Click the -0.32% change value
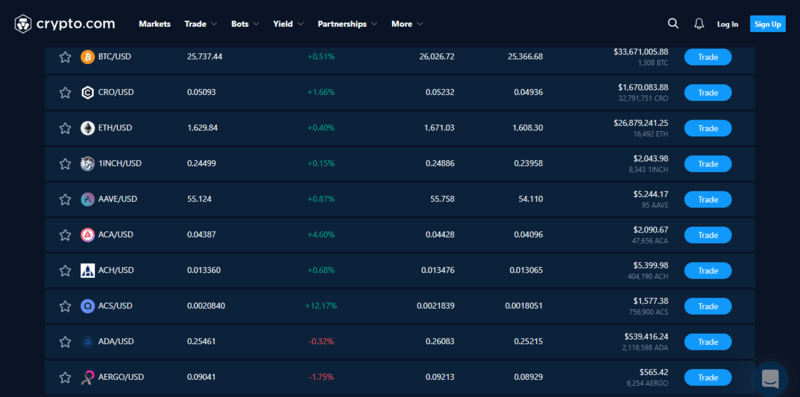Viewport: 800px width, 397px height. tap(321, 342)
